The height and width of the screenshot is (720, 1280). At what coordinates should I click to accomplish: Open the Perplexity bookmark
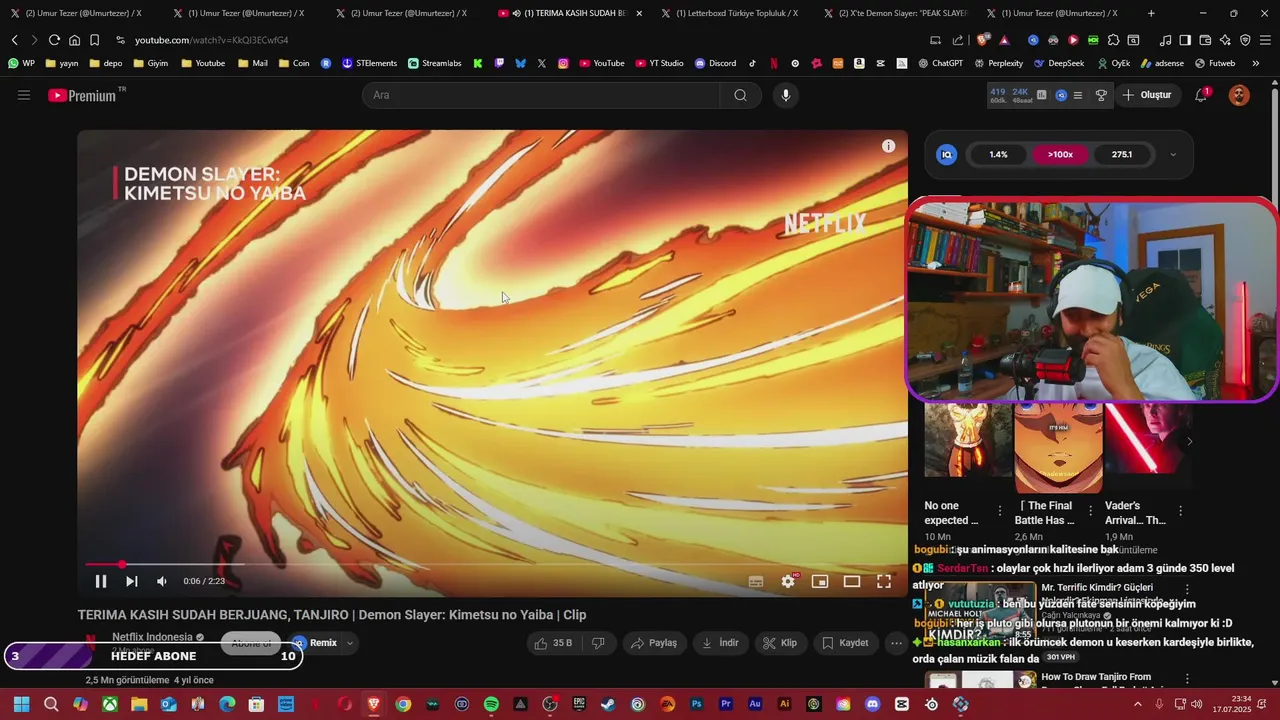[998, 63]
